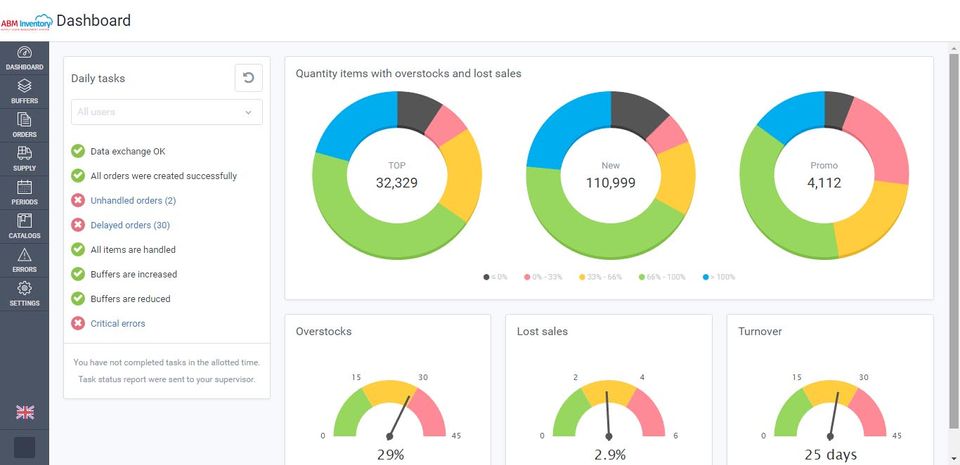This screenshot has width=960, height=465.
Task: Click the vertical scrollbar thumb
Action: 954,239
